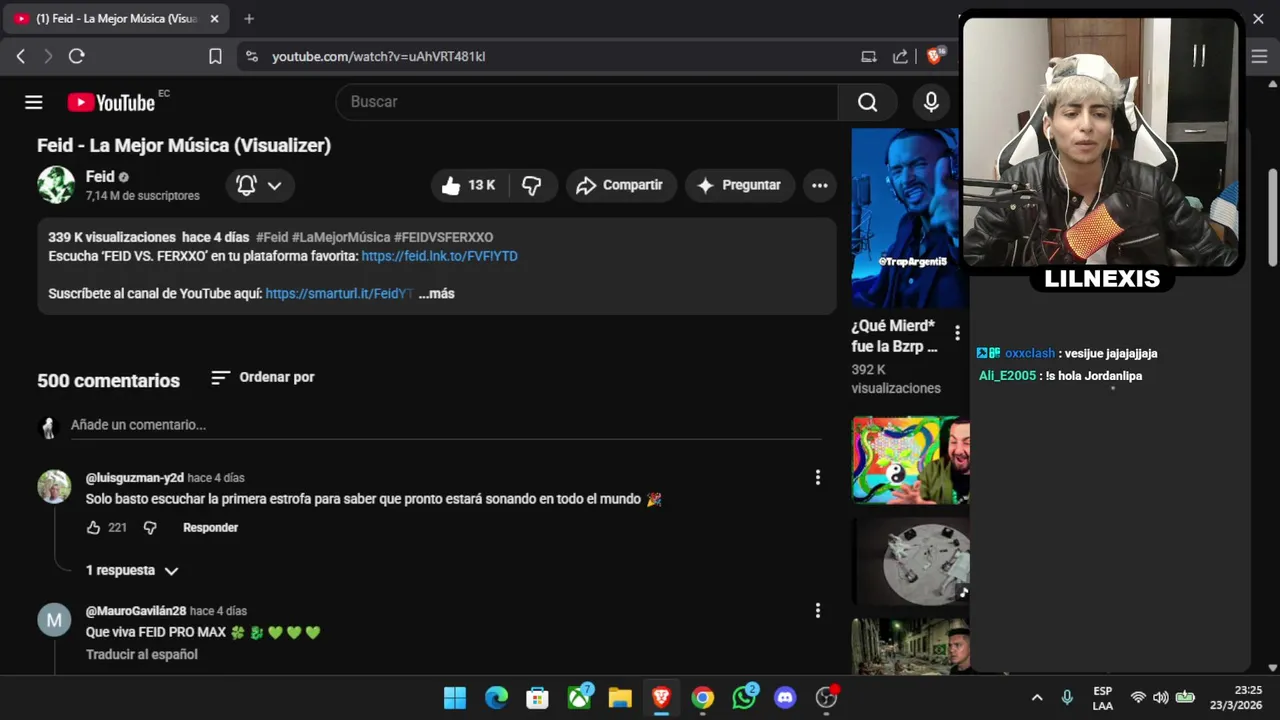
Task: Open a new browser tab with plus
Action: click(249, 19)
